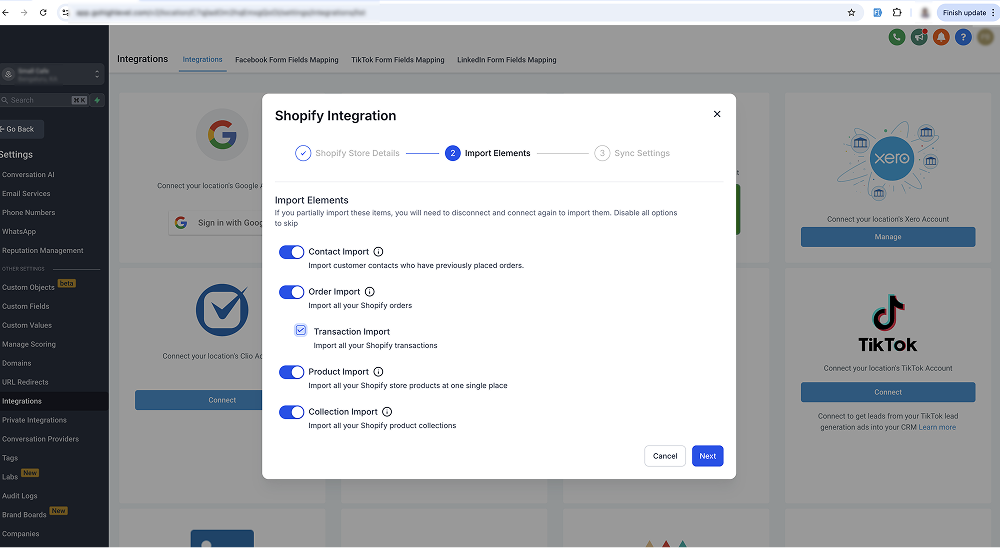1000x548 pixels.
Task: Click the Clio checkmark logo
Action: click(x=222, y=310)
